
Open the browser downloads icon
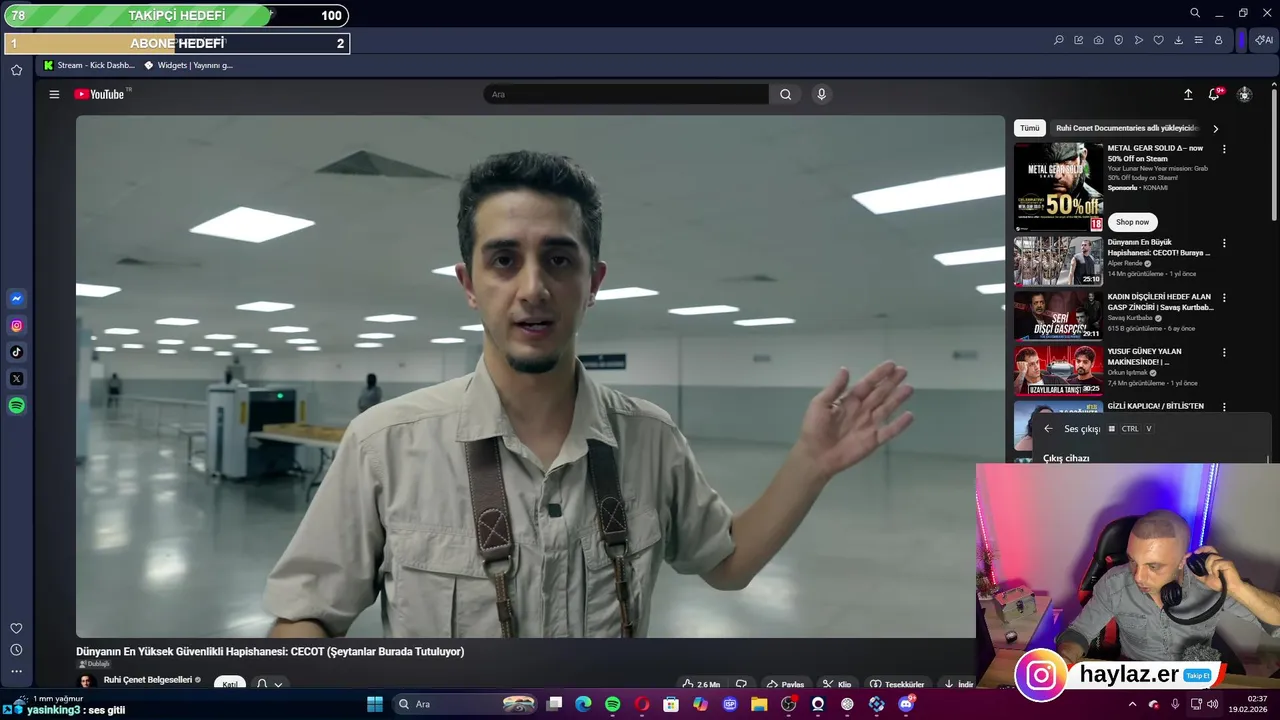[1178, 40]
